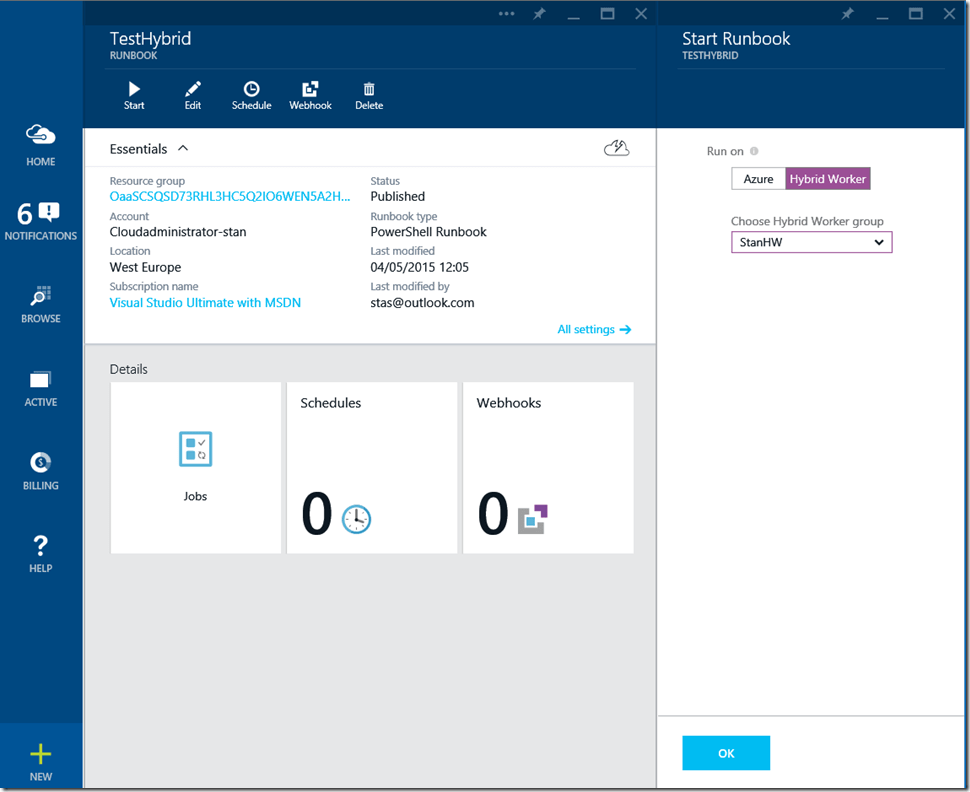Open Help from the sidebar
The height and width of the screenshot is (792, 970).
click(x=41, y=553)
